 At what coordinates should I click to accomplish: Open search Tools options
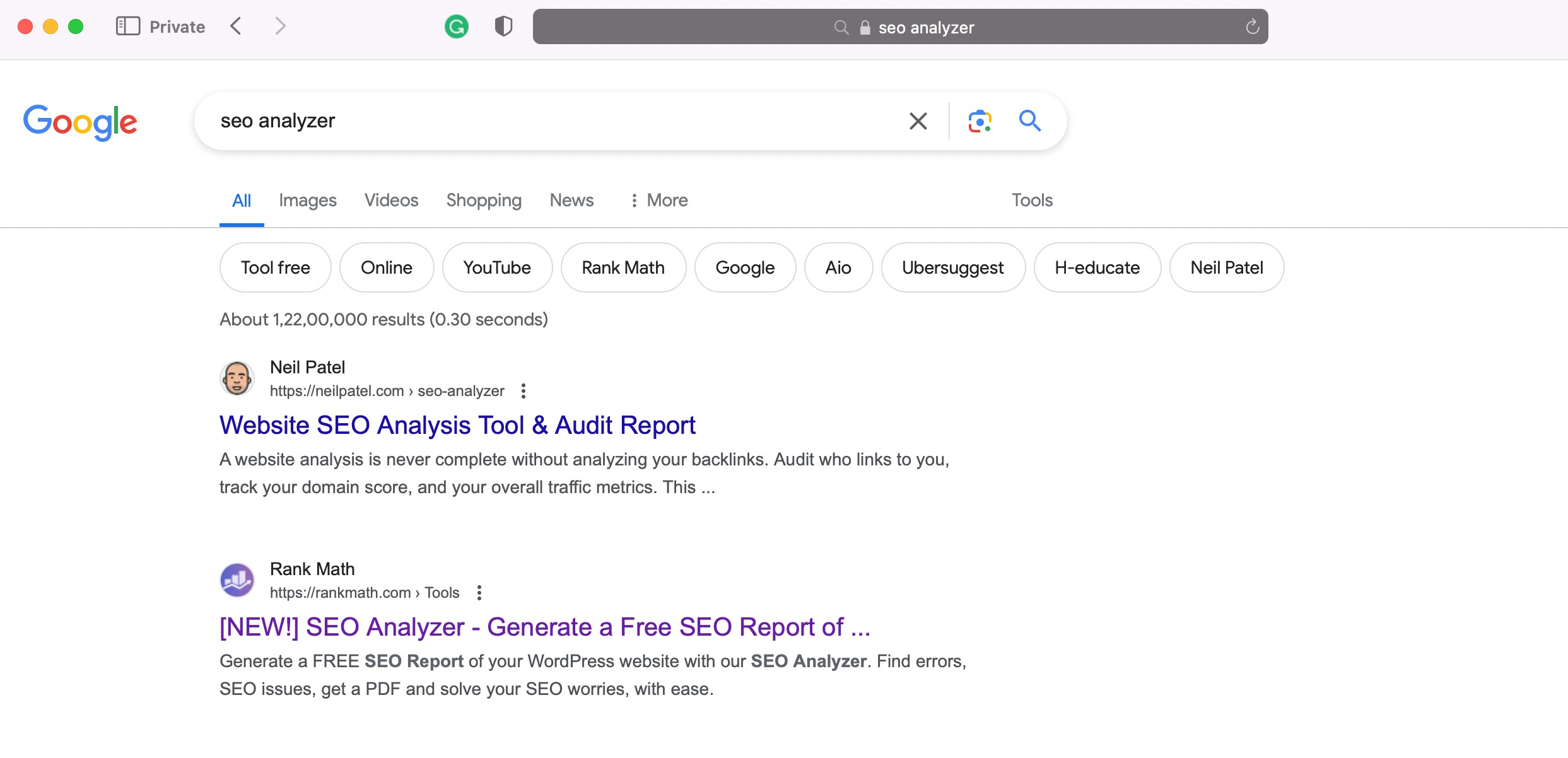[x=1031, y=200]
